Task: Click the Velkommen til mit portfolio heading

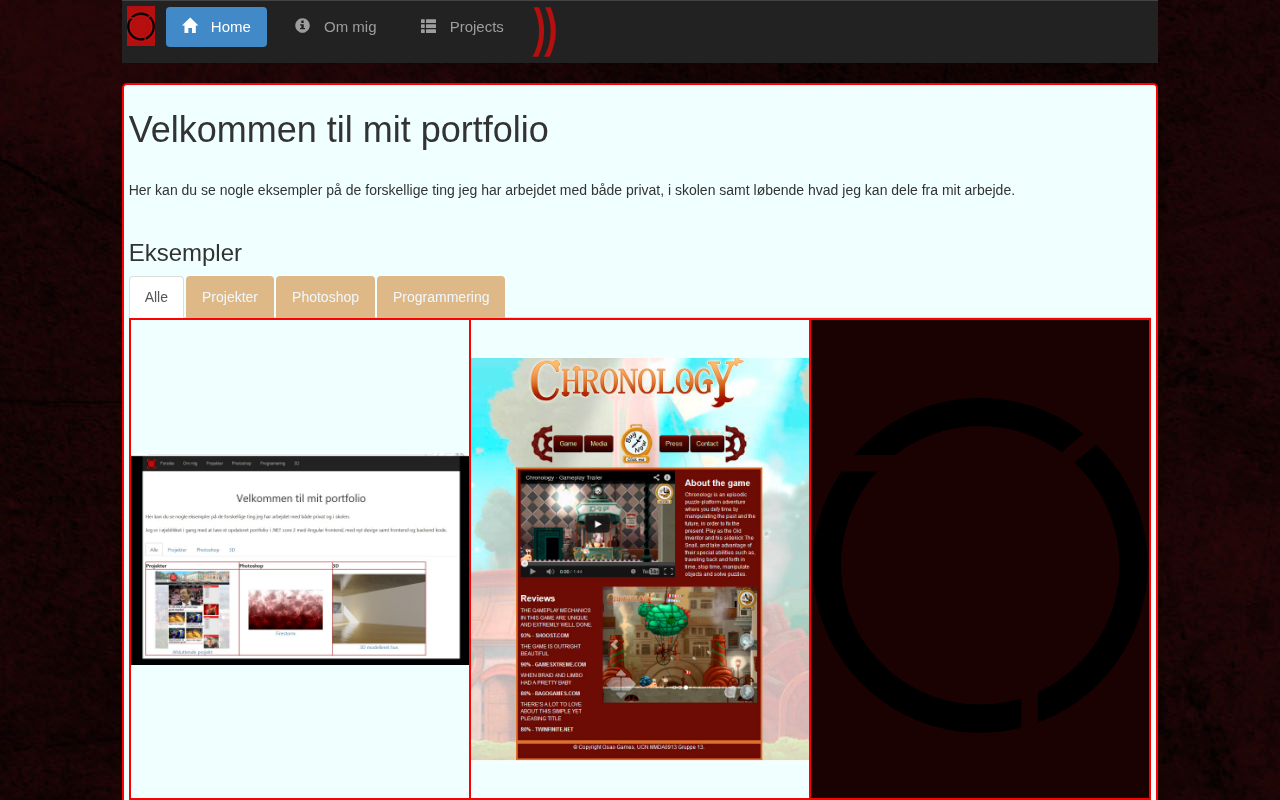Action: pos(339,130)
